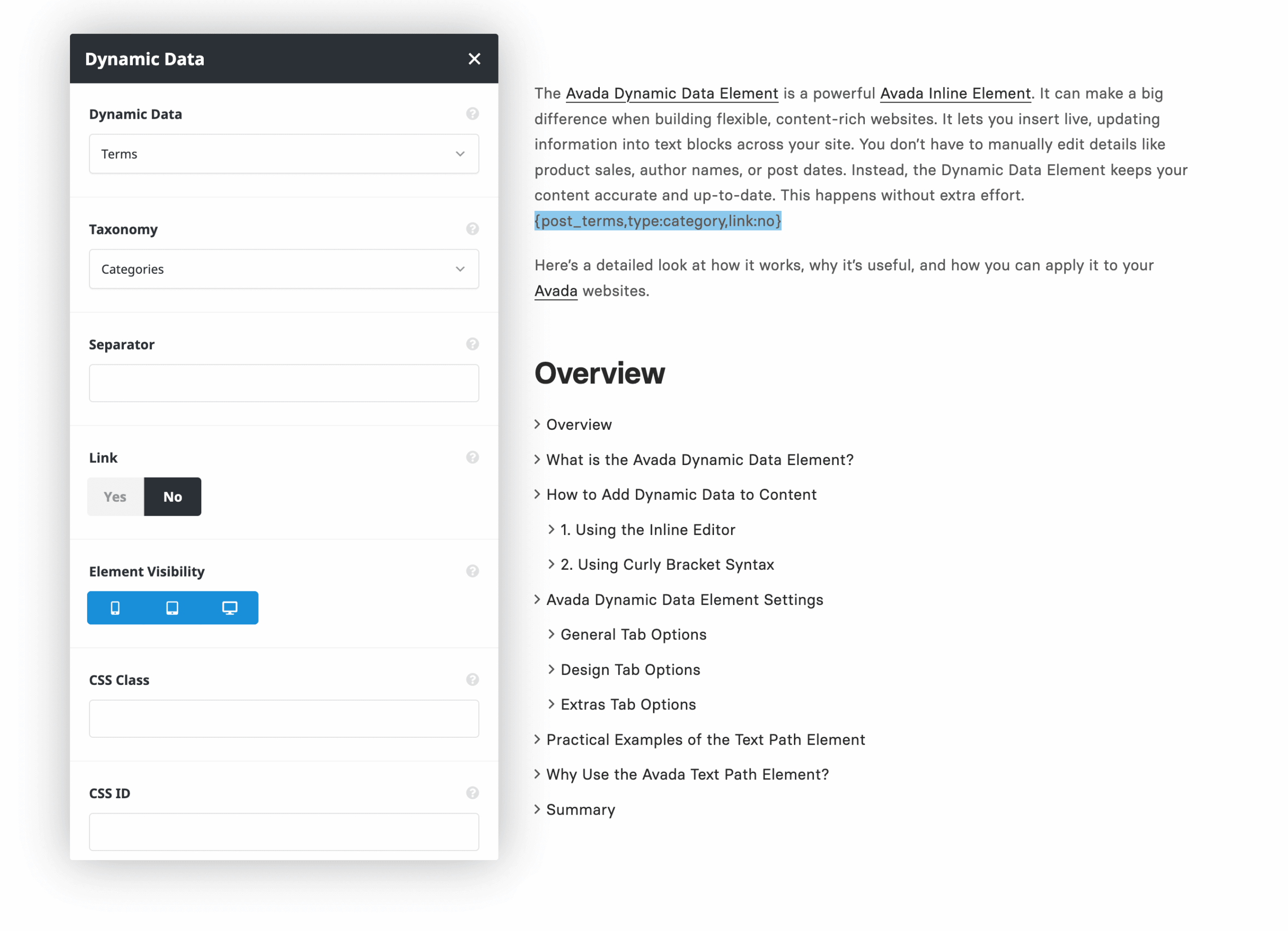Open the Avada Inline Element link
This screenshot has height=931, width=1288.
pos(955,94)
